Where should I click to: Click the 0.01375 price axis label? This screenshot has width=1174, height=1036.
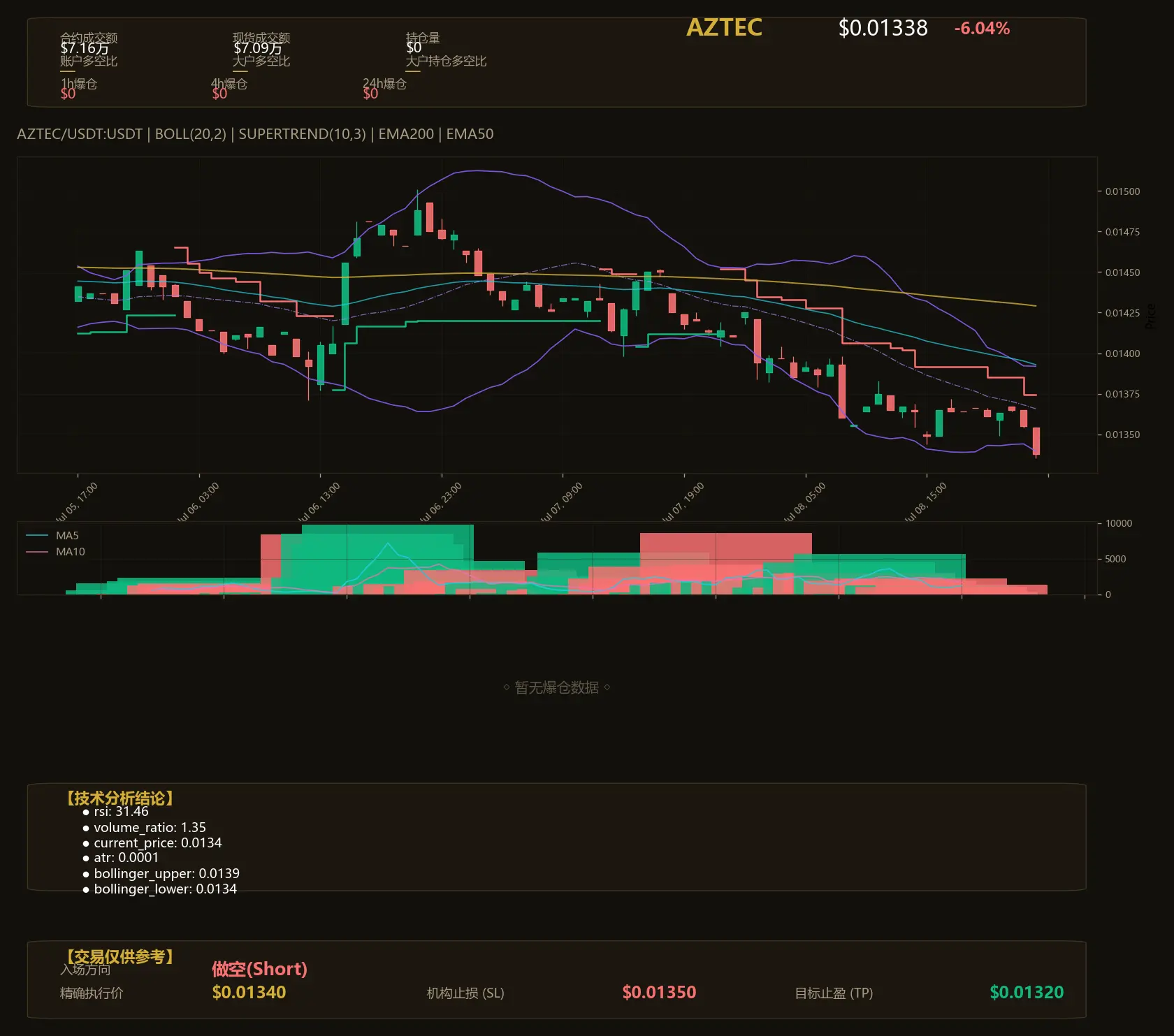[1122, 394]
